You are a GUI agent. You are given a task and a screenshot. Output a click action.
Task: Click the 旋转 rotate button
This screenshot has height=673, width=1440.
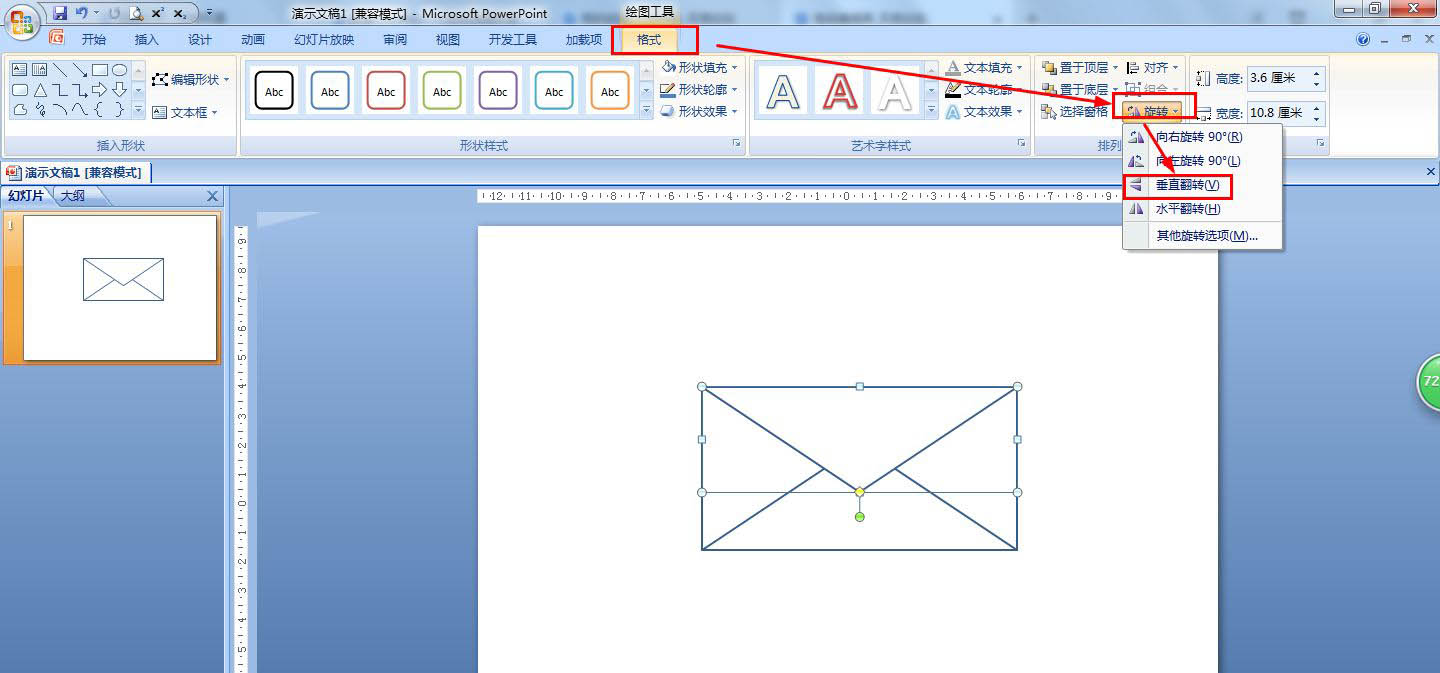point(1153,110)
